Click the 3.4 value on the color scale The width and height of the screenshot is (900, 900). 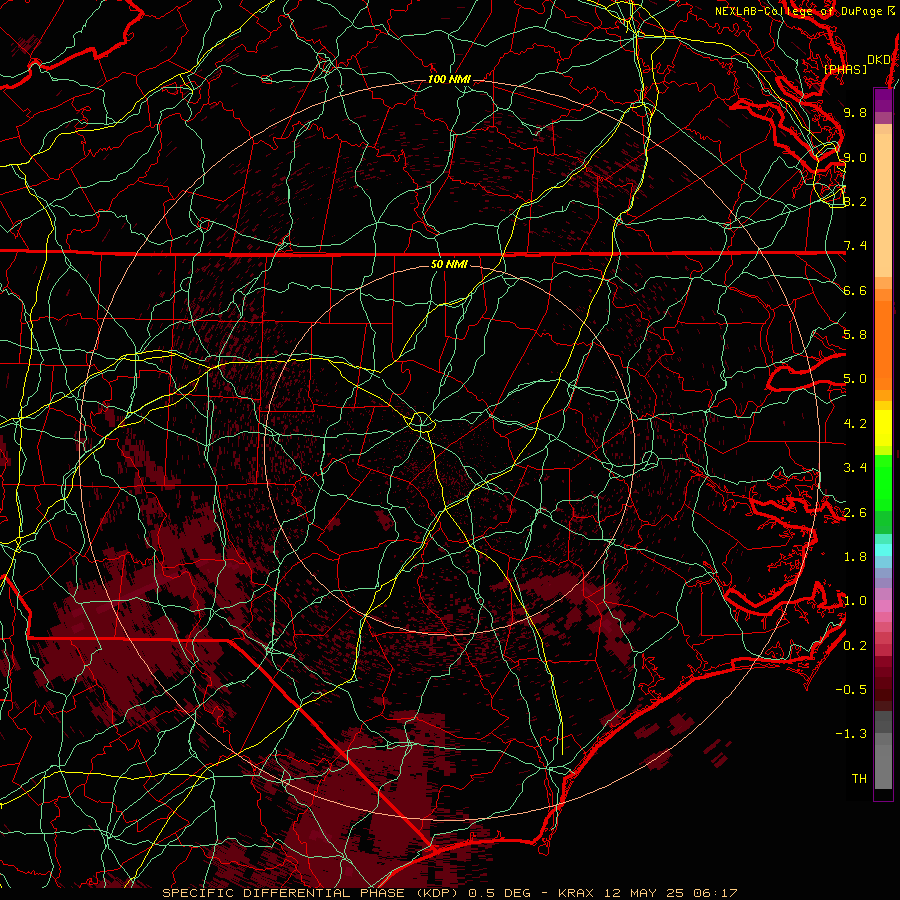click(x=855, y=468)
